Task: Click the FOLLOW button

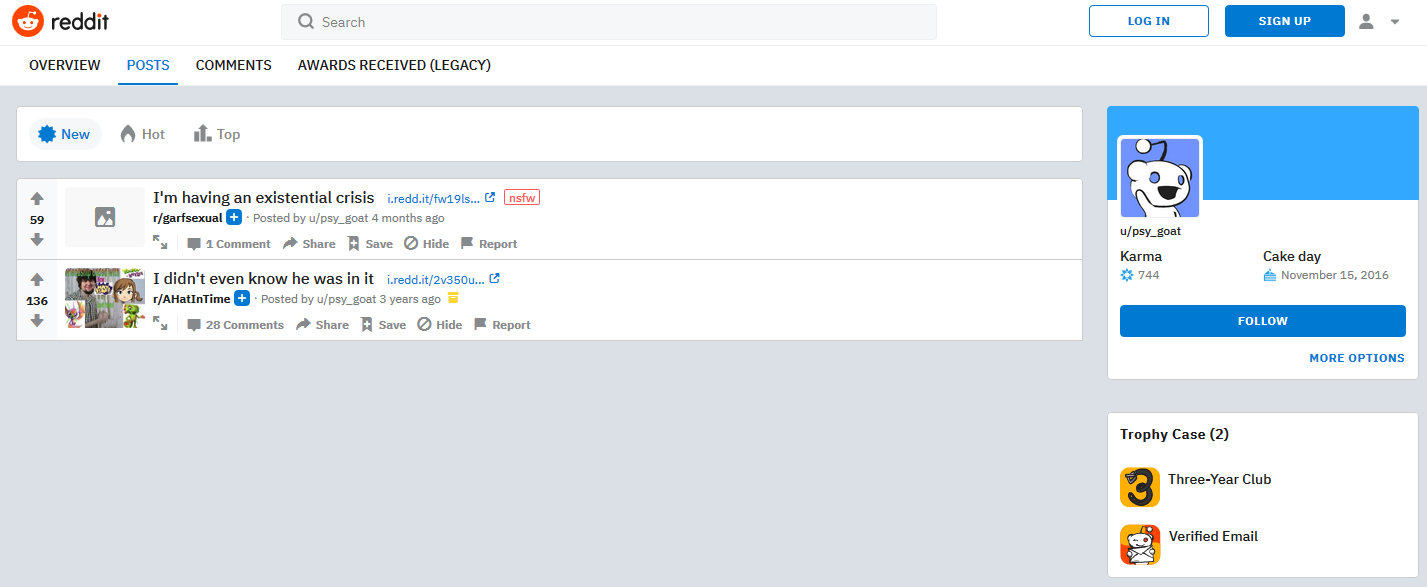Action: 1262,321
